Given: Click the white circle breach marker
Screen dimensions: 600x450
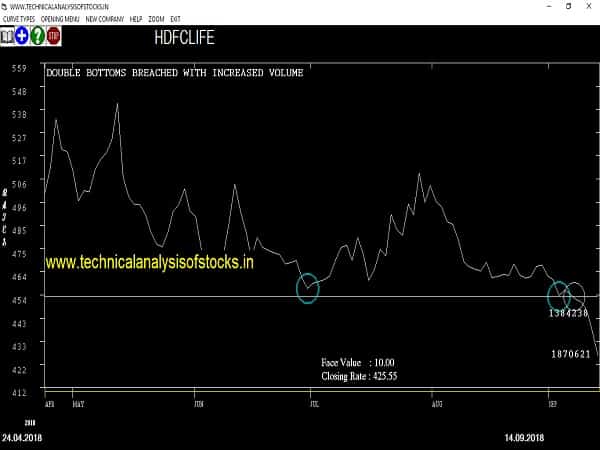Looking at the screenshot, I should click(x=574, y=295).
